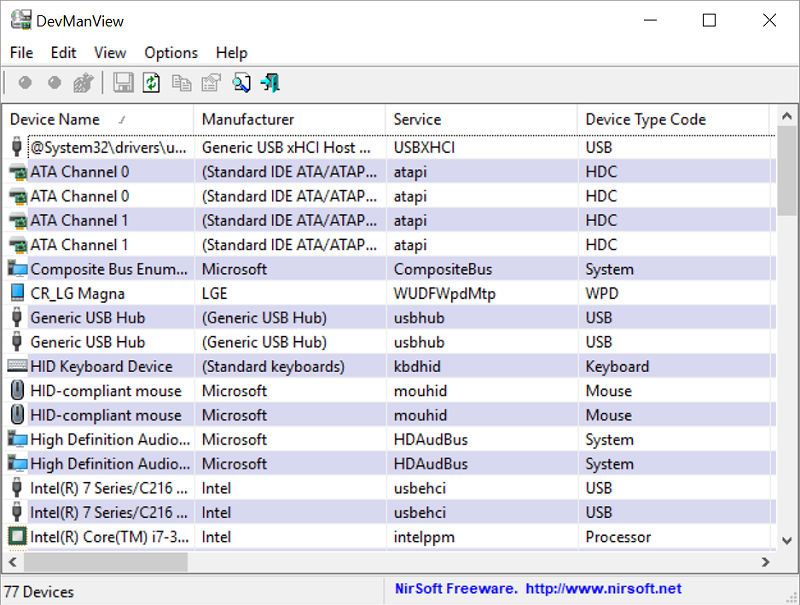Screen dimensions: 800x605
Task: Sort by the Device Name column header
Action: coord(98,119)
